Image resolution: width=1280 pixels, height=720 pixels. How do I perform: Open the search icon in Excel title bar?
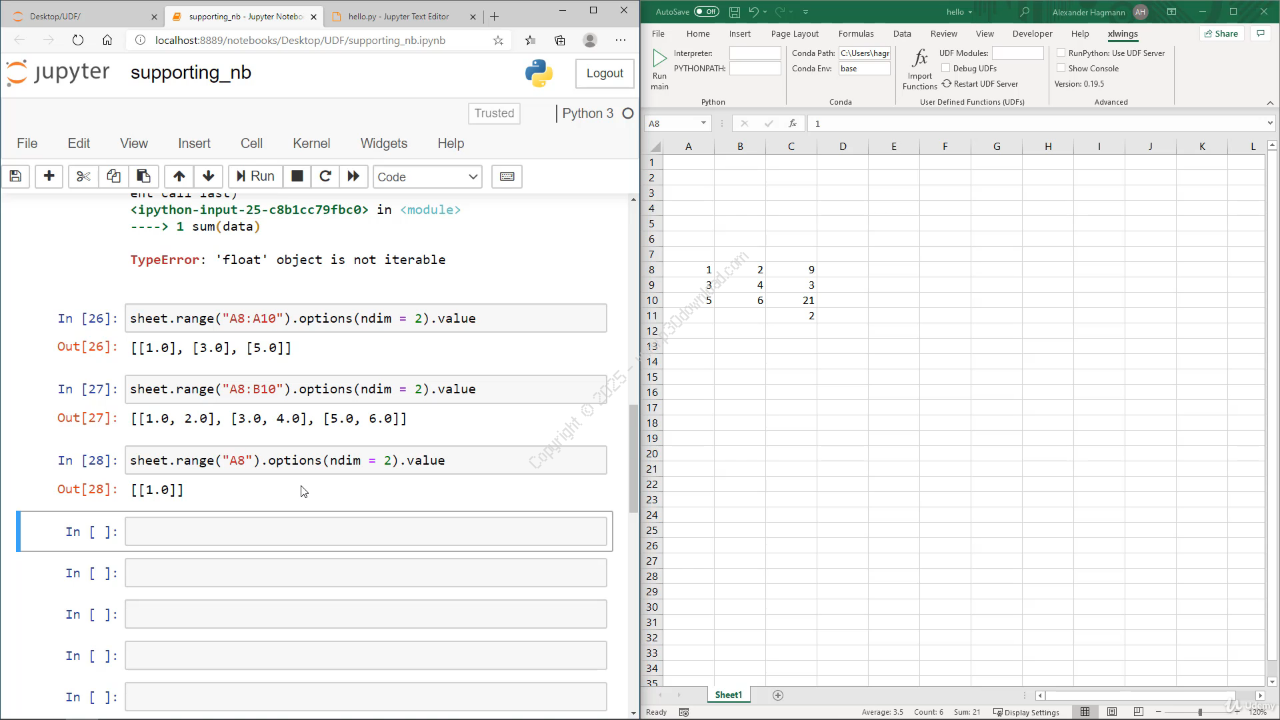(1025, 11)
